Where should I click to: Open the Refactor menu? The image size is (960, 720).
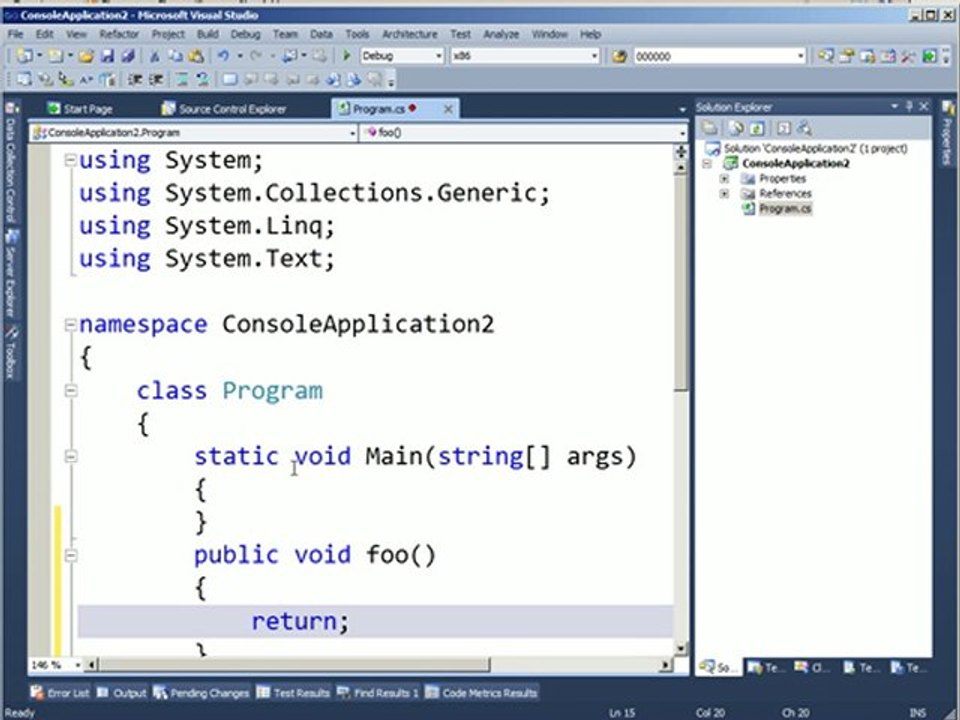(x=119, y=34)
